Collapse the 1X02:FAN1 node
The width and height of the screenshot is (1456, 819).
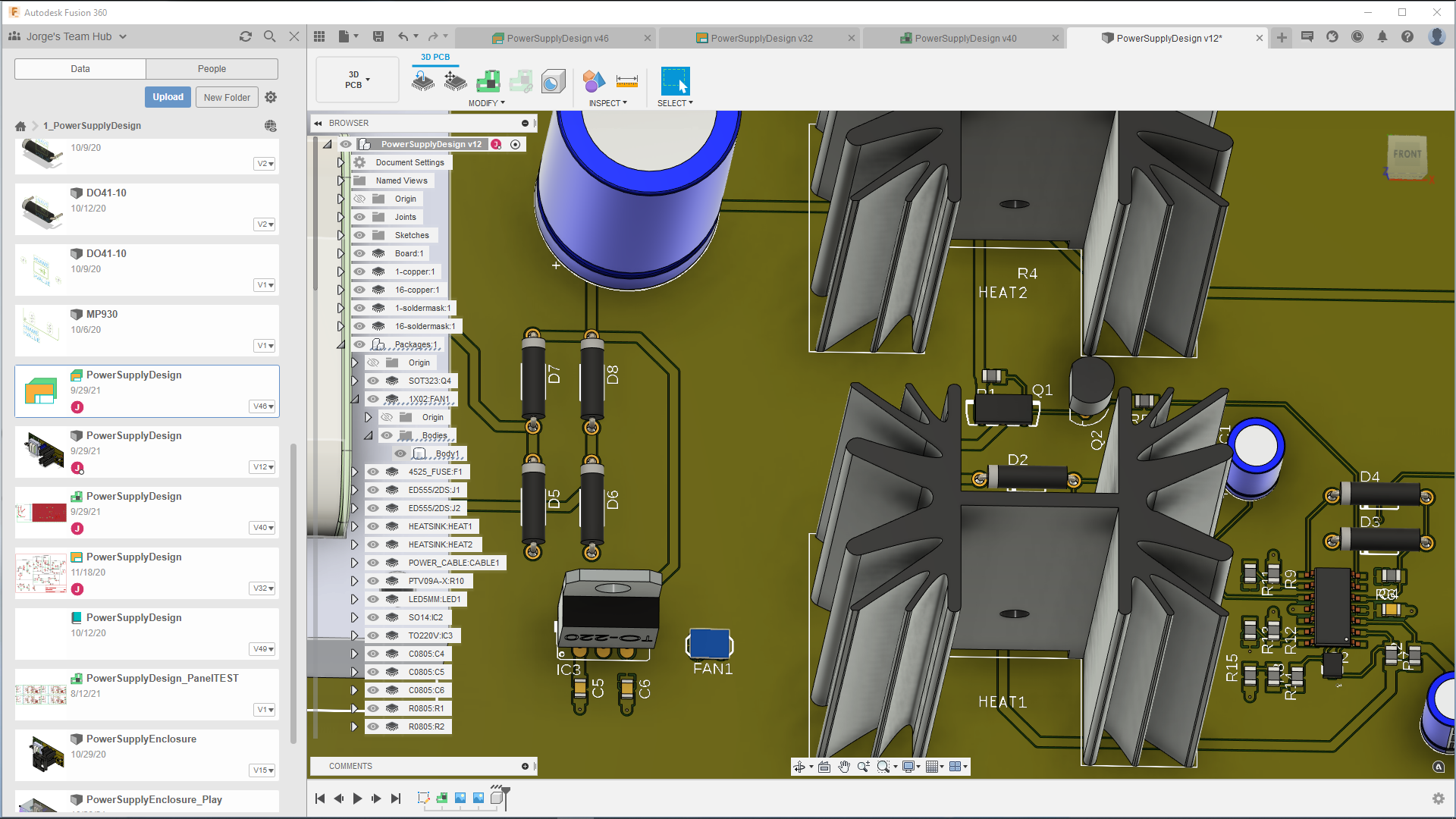pos(354,399)
